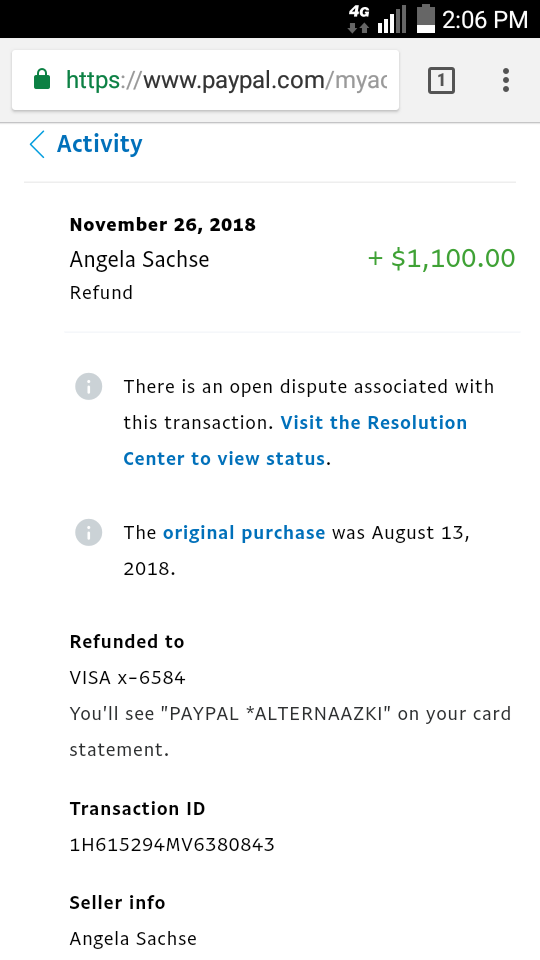Tap the transaction ID 1H615294MV6380843
Viewport: 540px width, 960px height.
coord(172,845)
